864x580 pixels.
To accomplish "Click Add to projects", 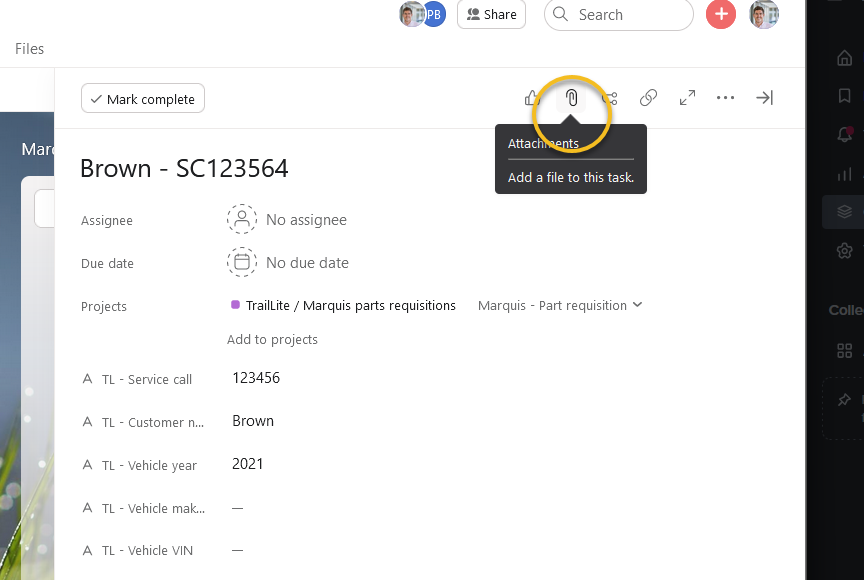I will 272,339.
